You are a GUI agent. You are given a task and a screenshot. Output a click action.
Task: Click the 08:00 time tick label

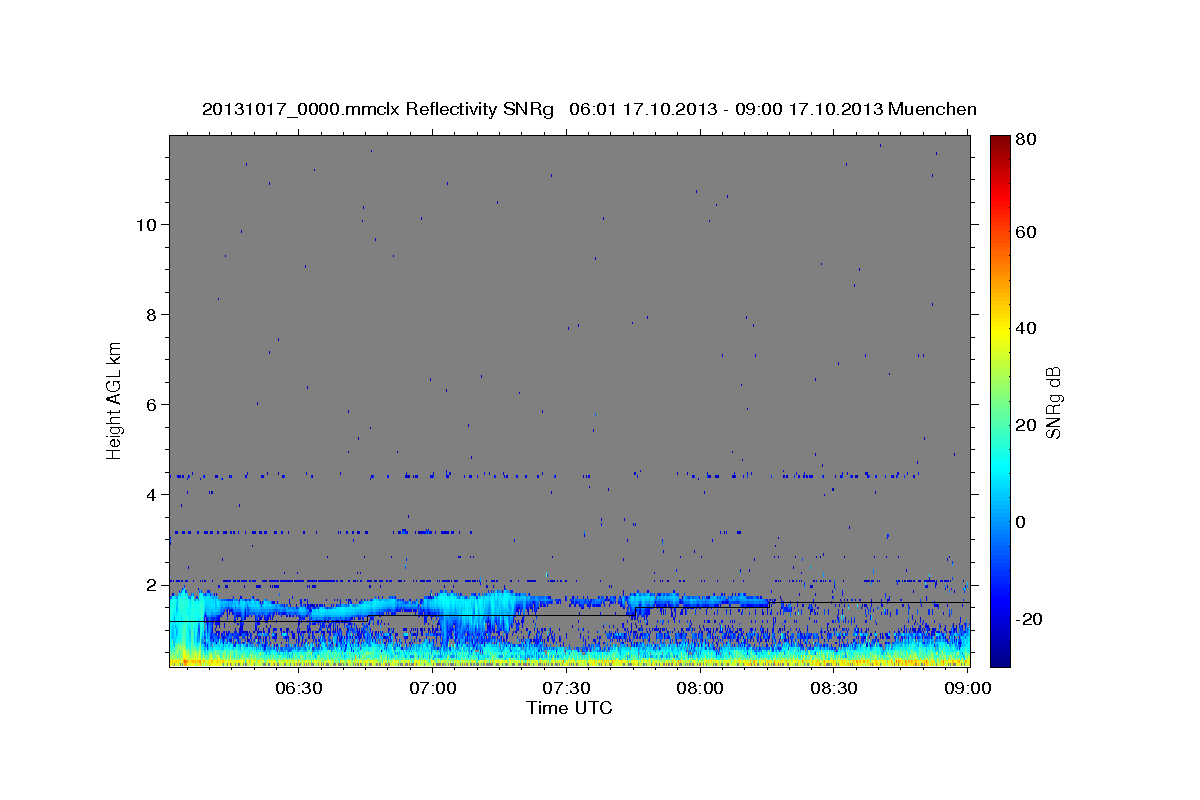pyautogui.click(x=701, y=689)
